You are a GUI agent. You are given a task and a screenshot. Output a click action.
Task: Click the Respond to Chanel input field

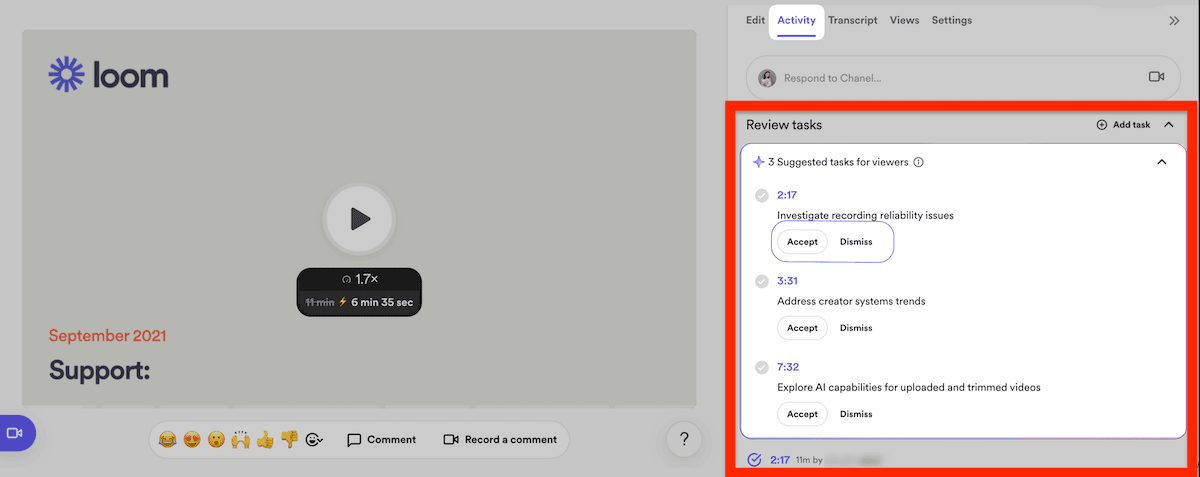pos(945,78)
